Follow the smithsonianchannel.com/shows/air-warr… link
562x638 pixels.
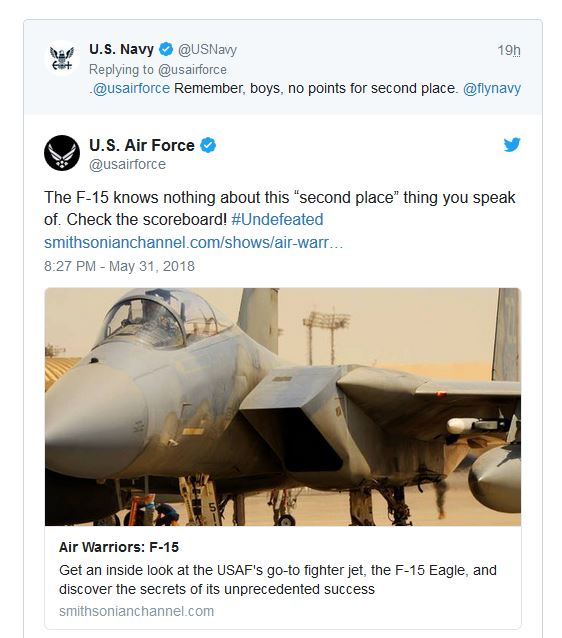click(x=194, y=243)
